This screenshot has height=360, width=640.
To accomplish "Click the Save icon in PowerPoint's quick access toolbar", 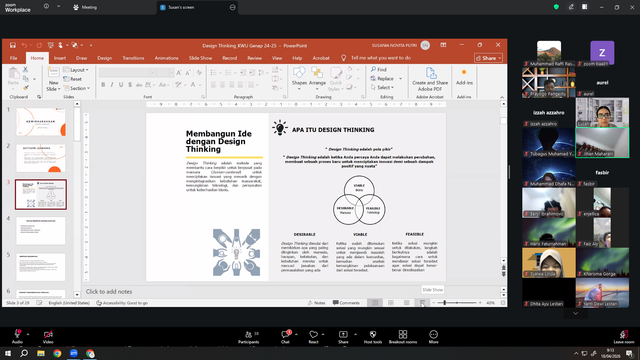I will pos(13,45).
